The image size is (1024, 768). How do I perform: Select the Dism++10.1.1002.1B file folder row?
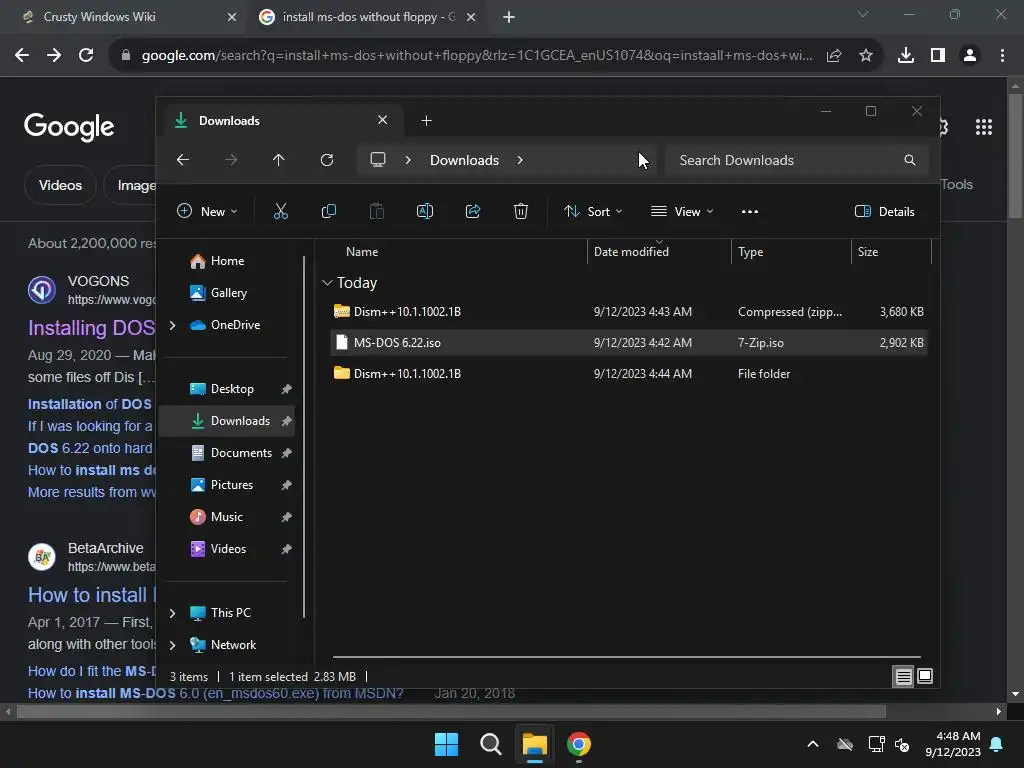point(628,374)
